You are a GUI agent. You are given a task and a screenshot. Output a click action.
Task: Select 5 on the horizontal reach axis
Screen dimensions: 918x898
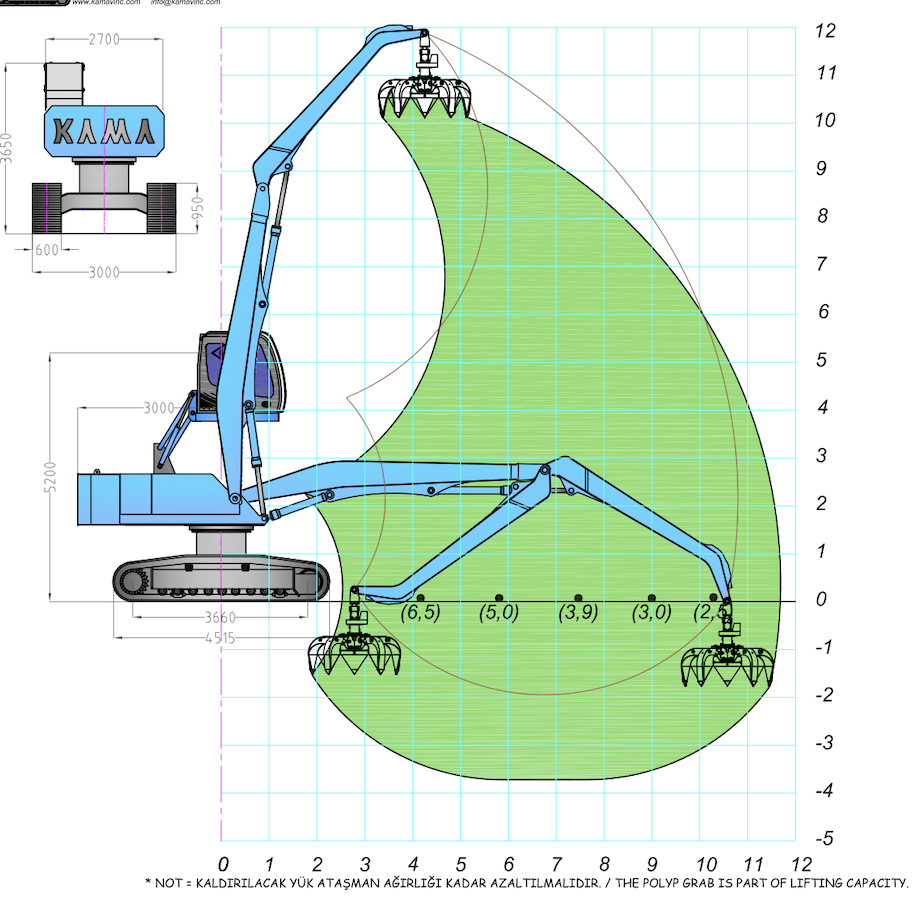point(461,864)
